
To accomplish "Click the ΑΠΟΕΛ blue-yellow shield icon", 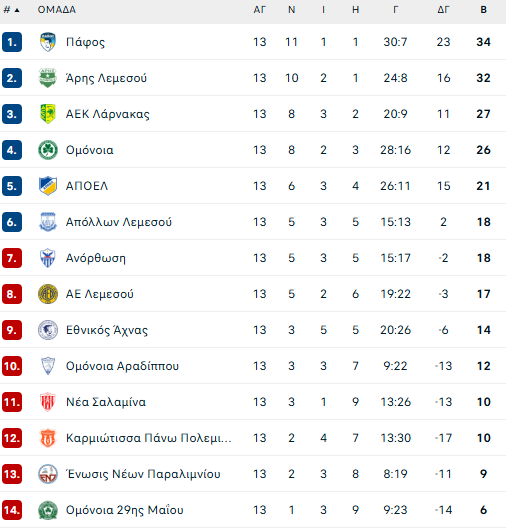I will point(47,186).
